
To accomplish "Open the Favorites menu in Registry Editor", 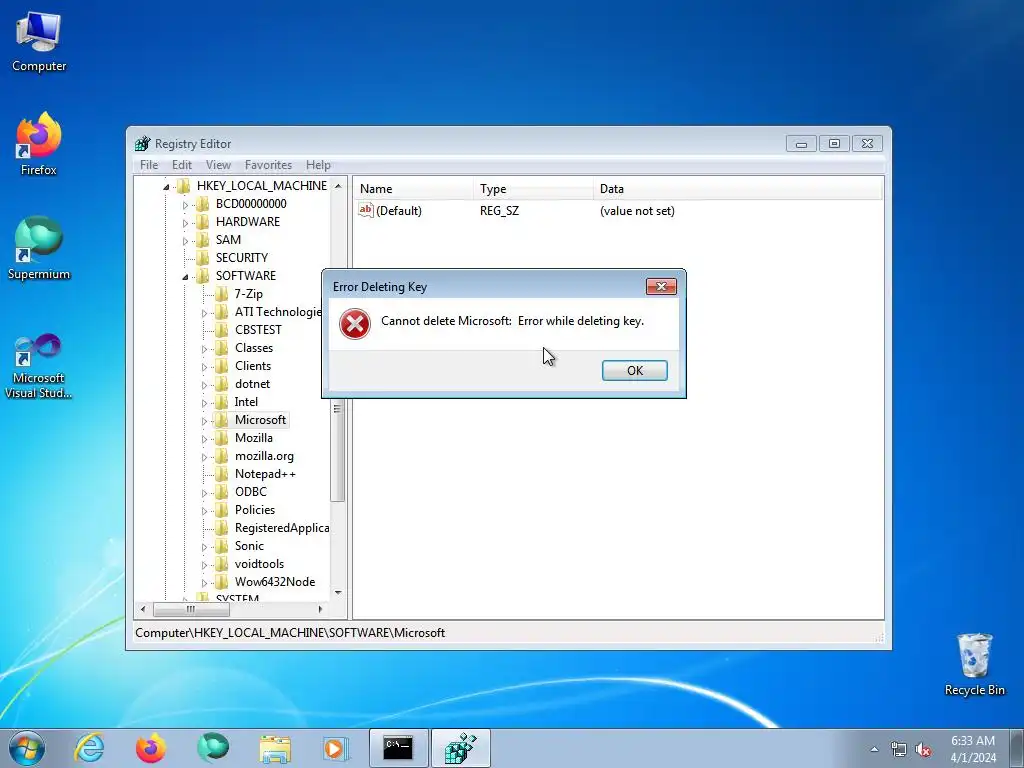I will [x=268, y=165].
